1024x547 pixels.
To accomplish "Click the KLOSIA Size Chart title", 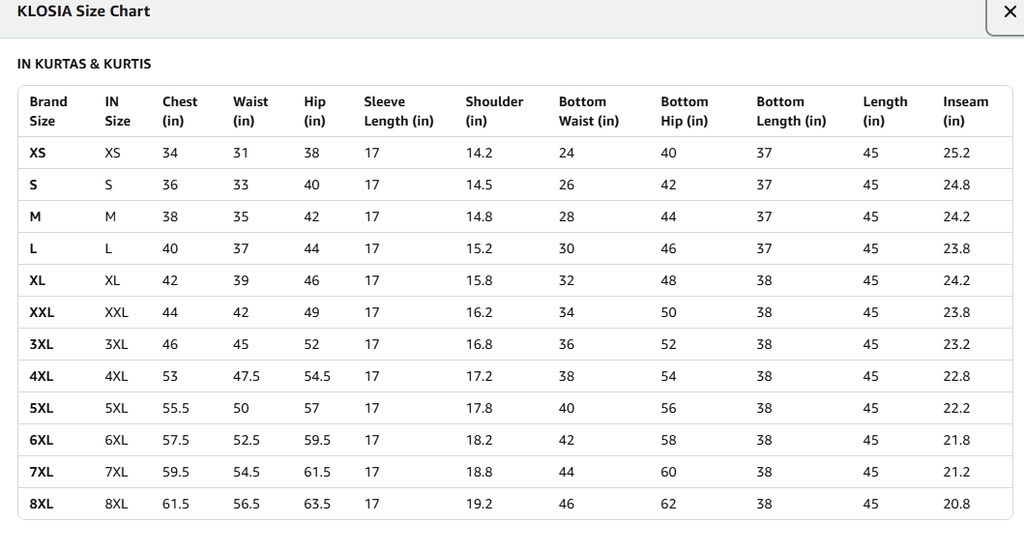I will point(84,11).
